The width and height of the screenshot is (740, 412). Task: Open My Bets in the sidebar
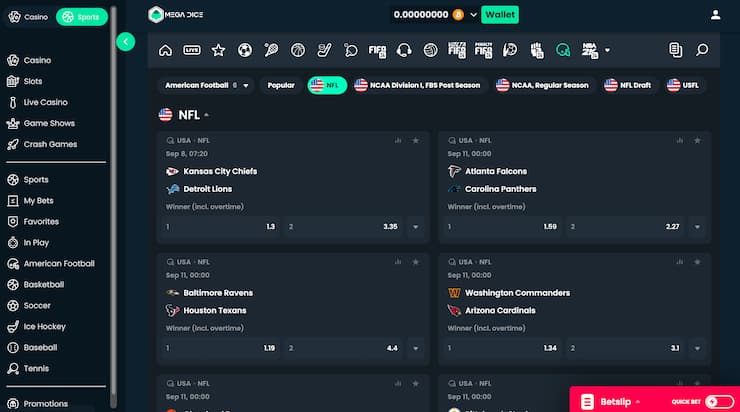pyautogui.click(x=31, y=201)
